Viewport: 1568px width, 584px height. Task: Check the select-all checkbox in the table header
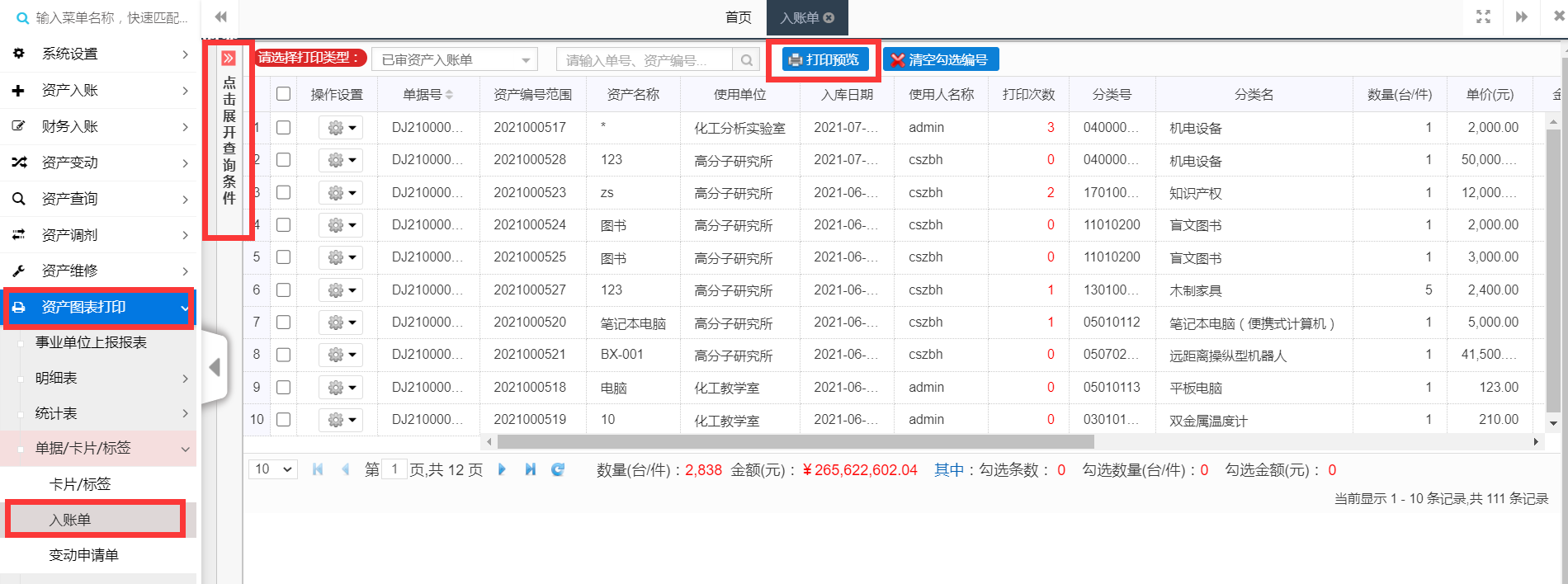283,94
